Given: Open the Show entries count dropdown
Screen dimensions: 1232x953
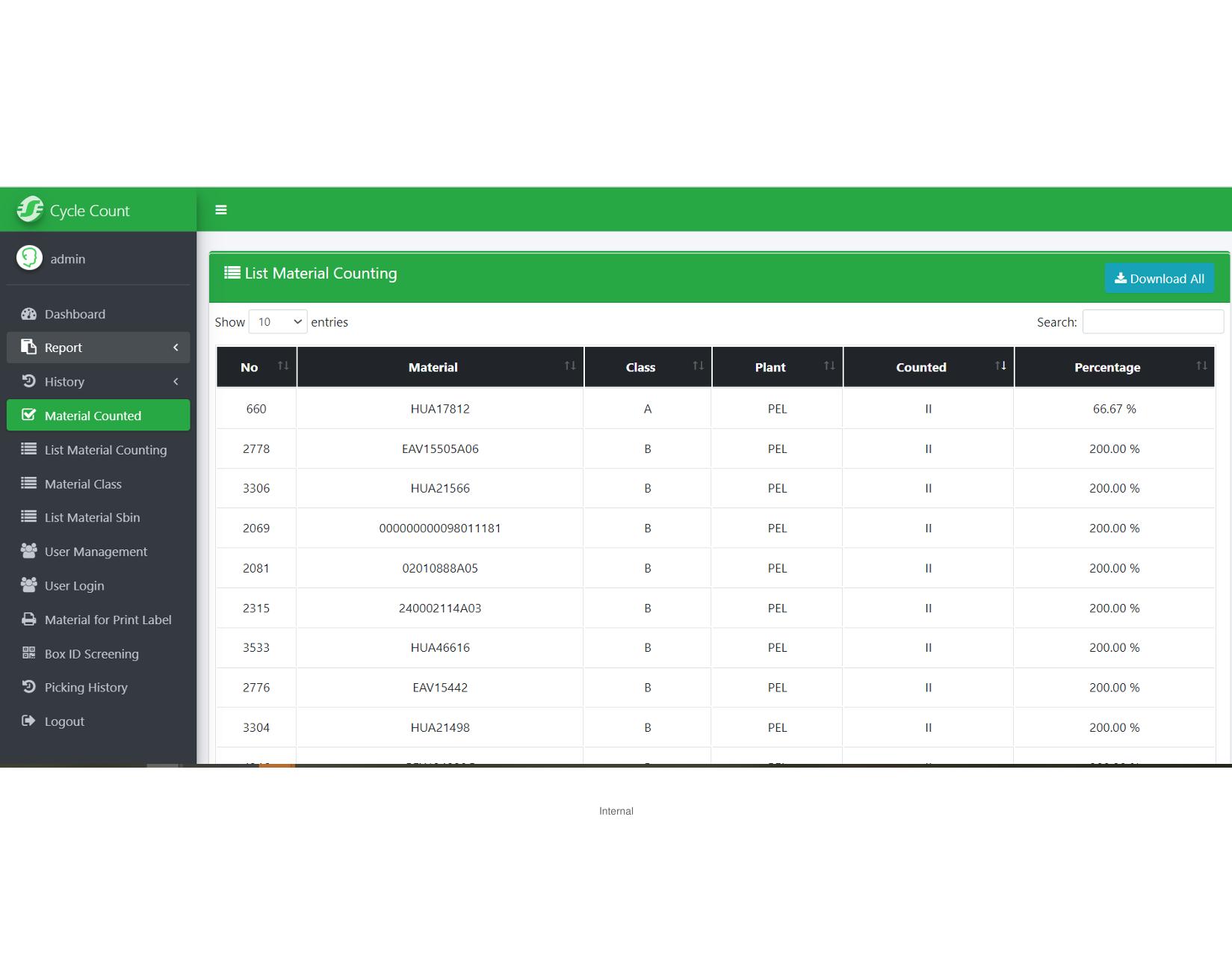Looking at the screenshot, I should click(277, 322).
